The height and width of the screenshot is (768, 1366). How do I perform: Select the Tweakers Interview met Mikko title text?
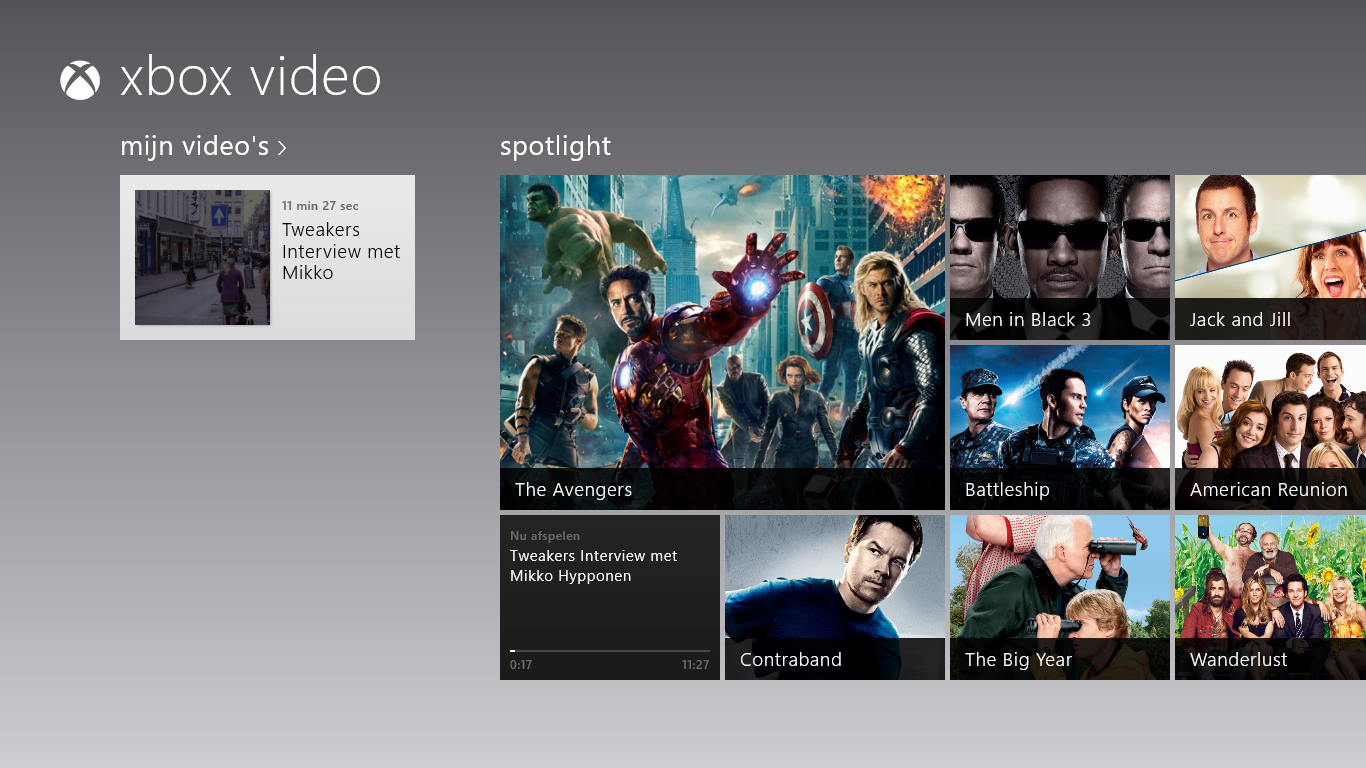341,251
